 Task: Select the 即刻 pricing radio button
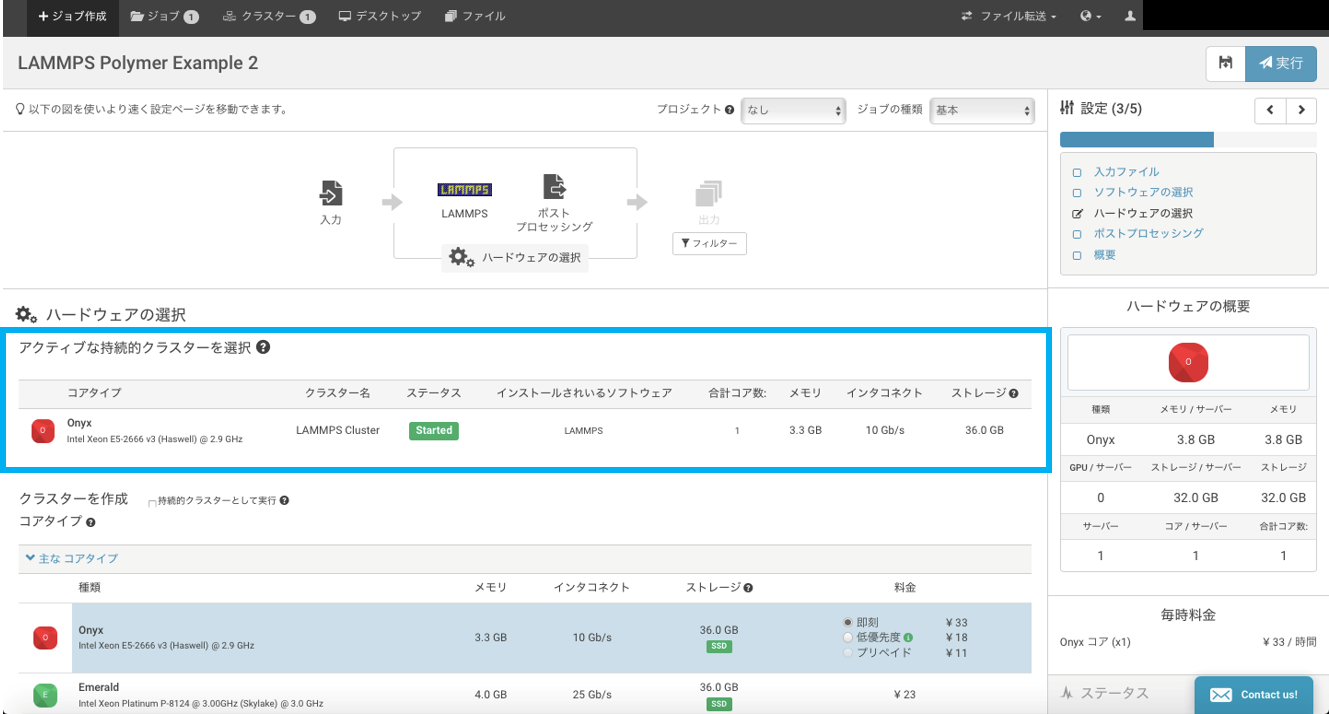(849, 622)
